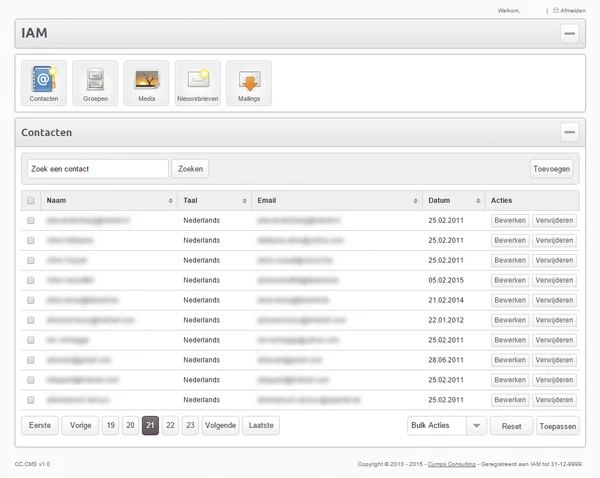Viewport: 600px width, 478px height.
Task: Go to the Vorige page
Action: (80, 426)
